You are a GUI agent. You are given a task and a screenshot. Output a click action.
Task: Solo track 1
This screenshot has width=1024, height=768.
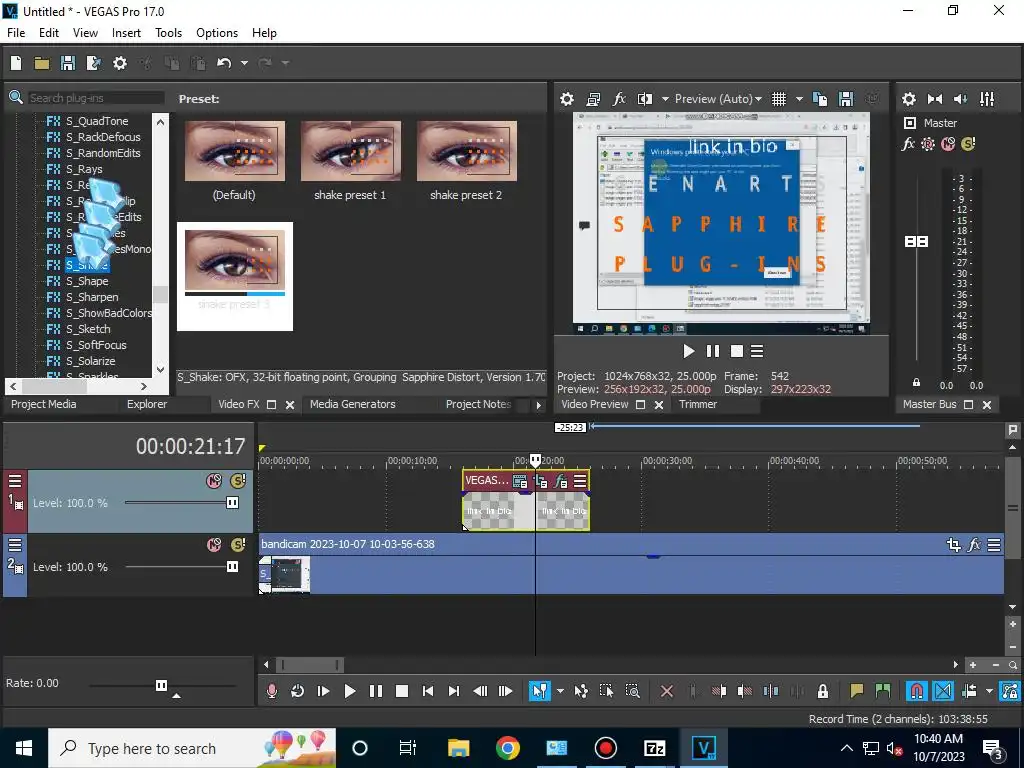click(238, 481)
